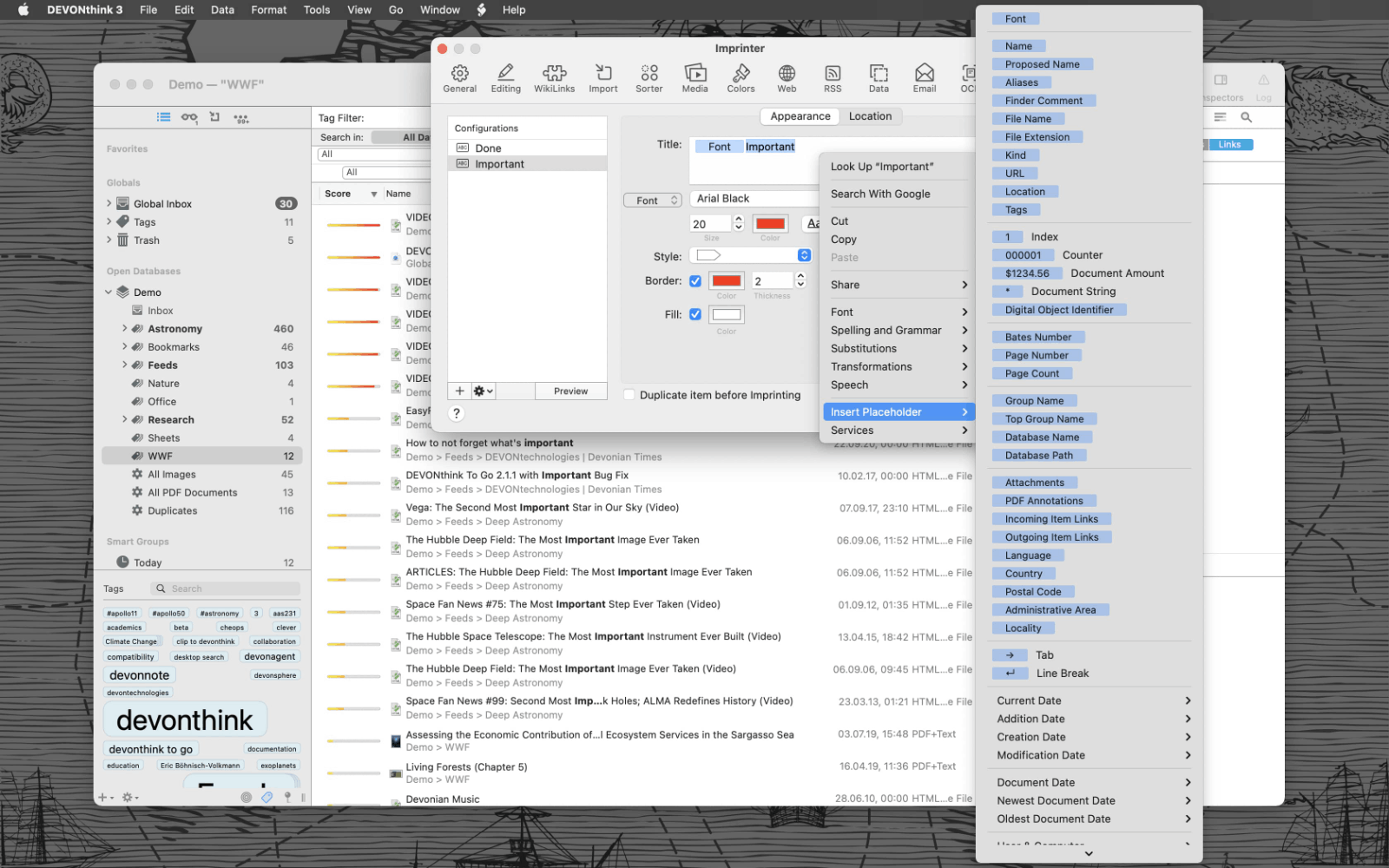Screen dimensions: 1389x868
Task: Select the Done configuration in list
Action: pos(488,148)
